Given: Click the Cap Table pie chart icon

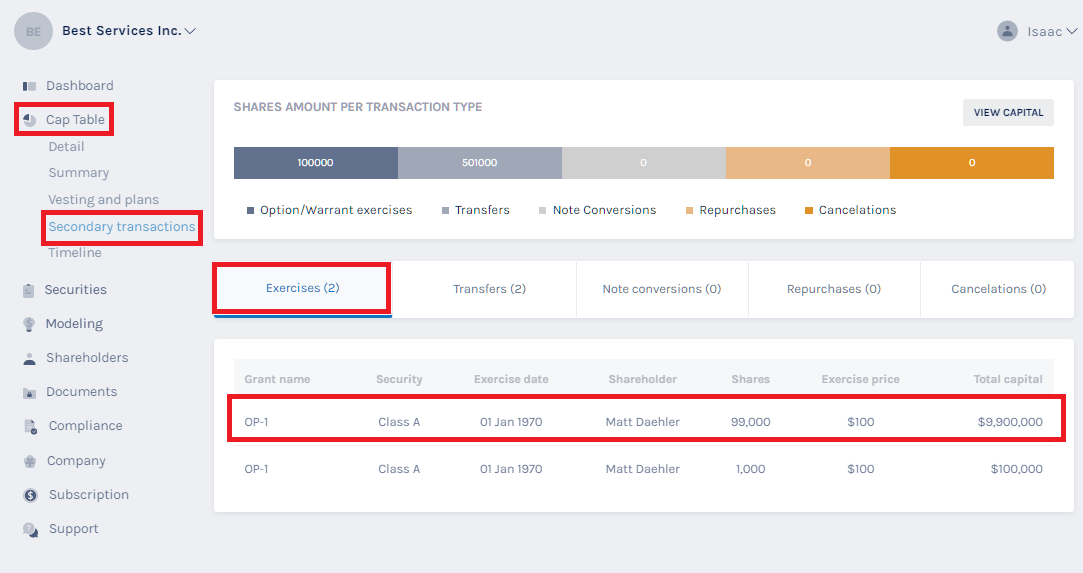Looking at the screenshot, I should 29,120.
